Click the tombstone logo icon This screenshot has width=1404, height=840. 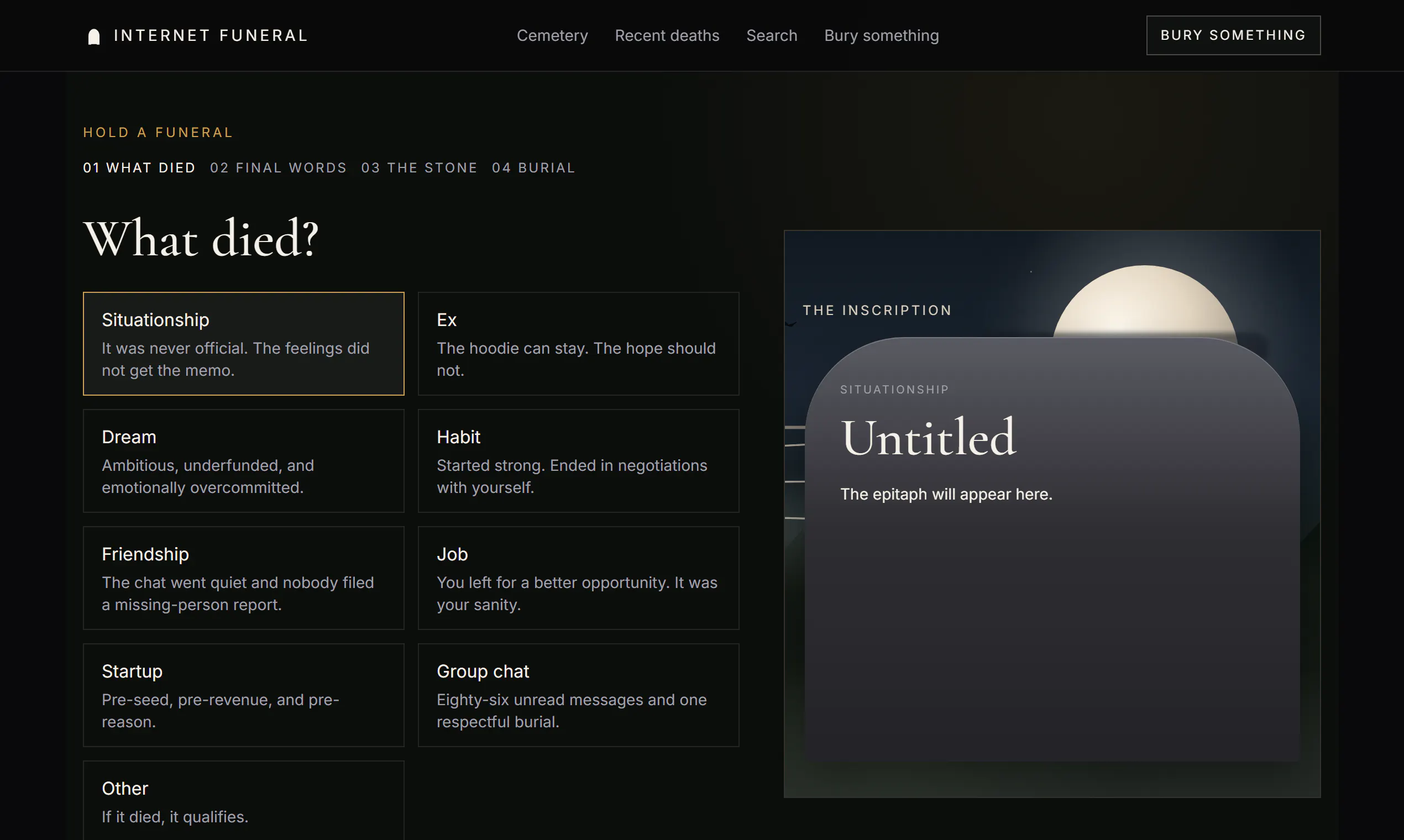[x=94, y=36]
